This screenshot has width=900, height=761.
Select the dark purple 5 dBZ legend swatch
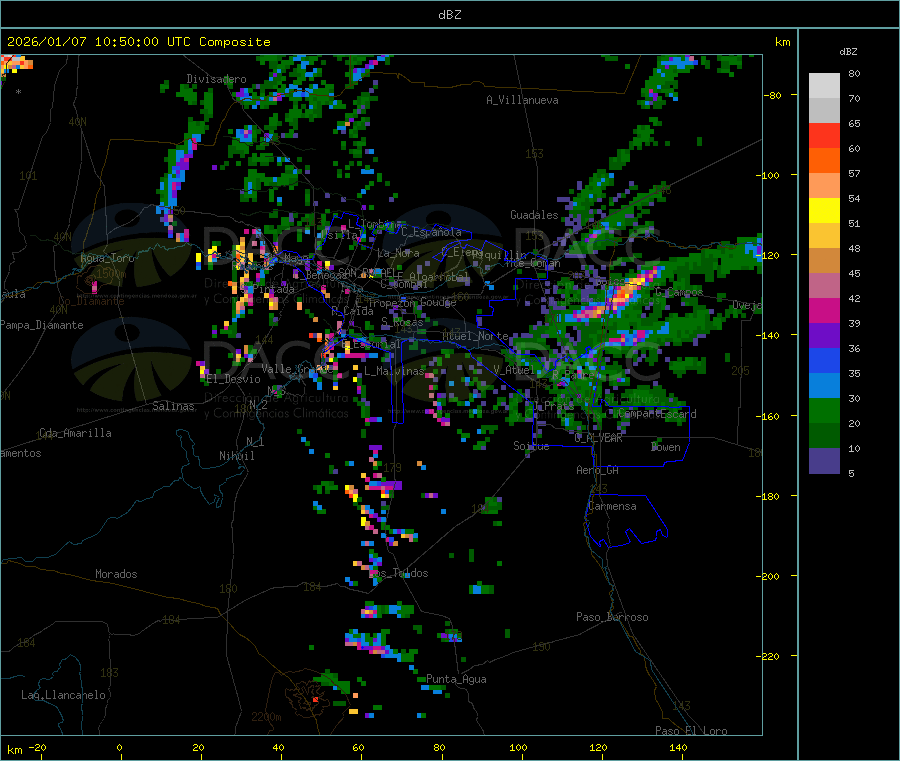[824, 461]
